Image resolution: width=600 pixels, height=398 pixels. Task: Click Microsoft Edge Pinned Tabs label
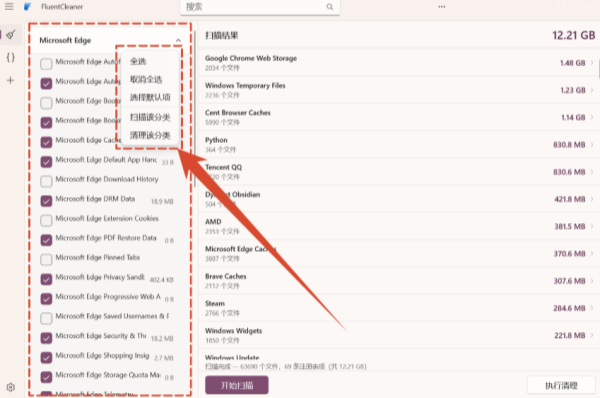(x=98, y=257)
